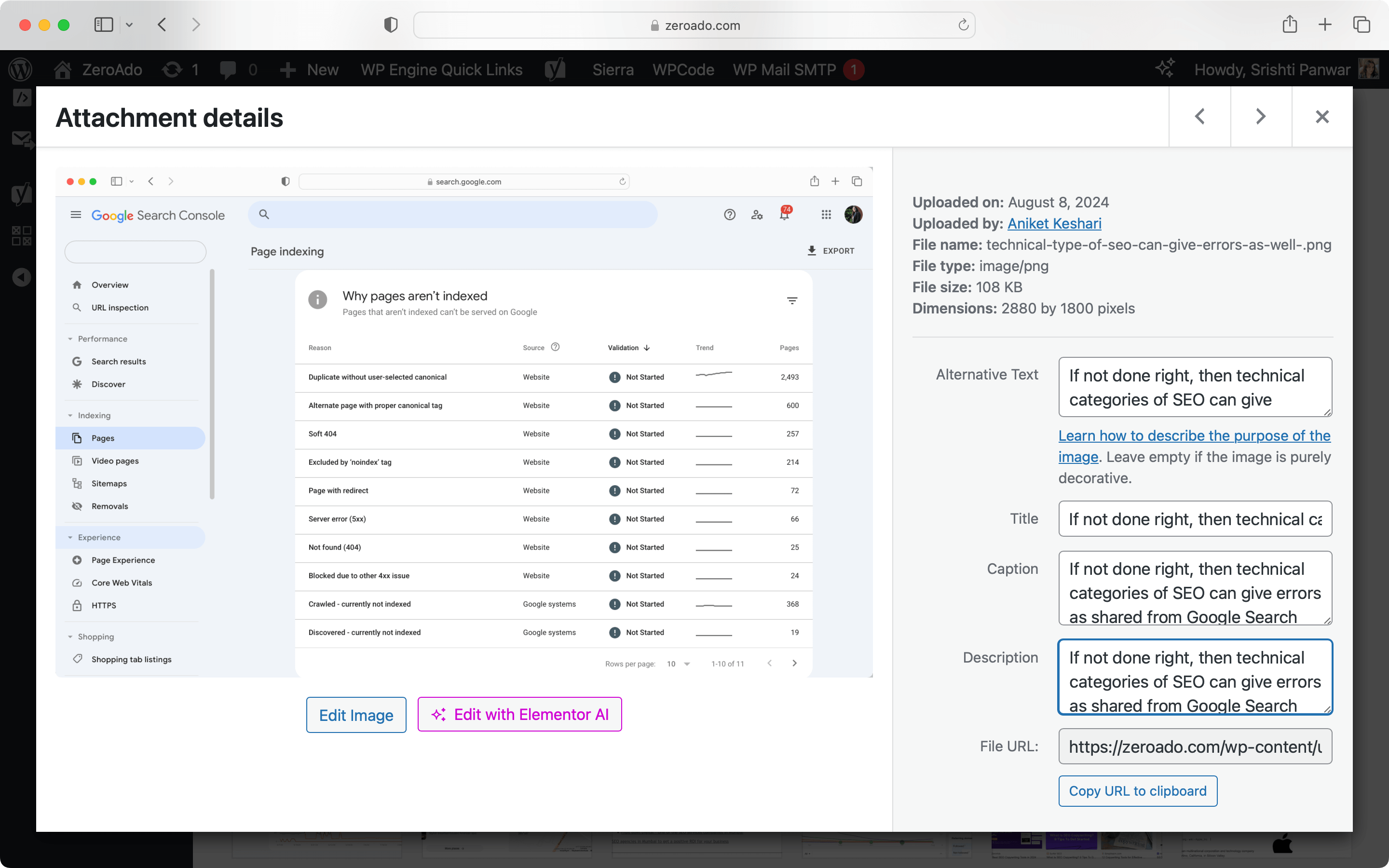
Task: Open a new Safari tab
Action: 1325,25
